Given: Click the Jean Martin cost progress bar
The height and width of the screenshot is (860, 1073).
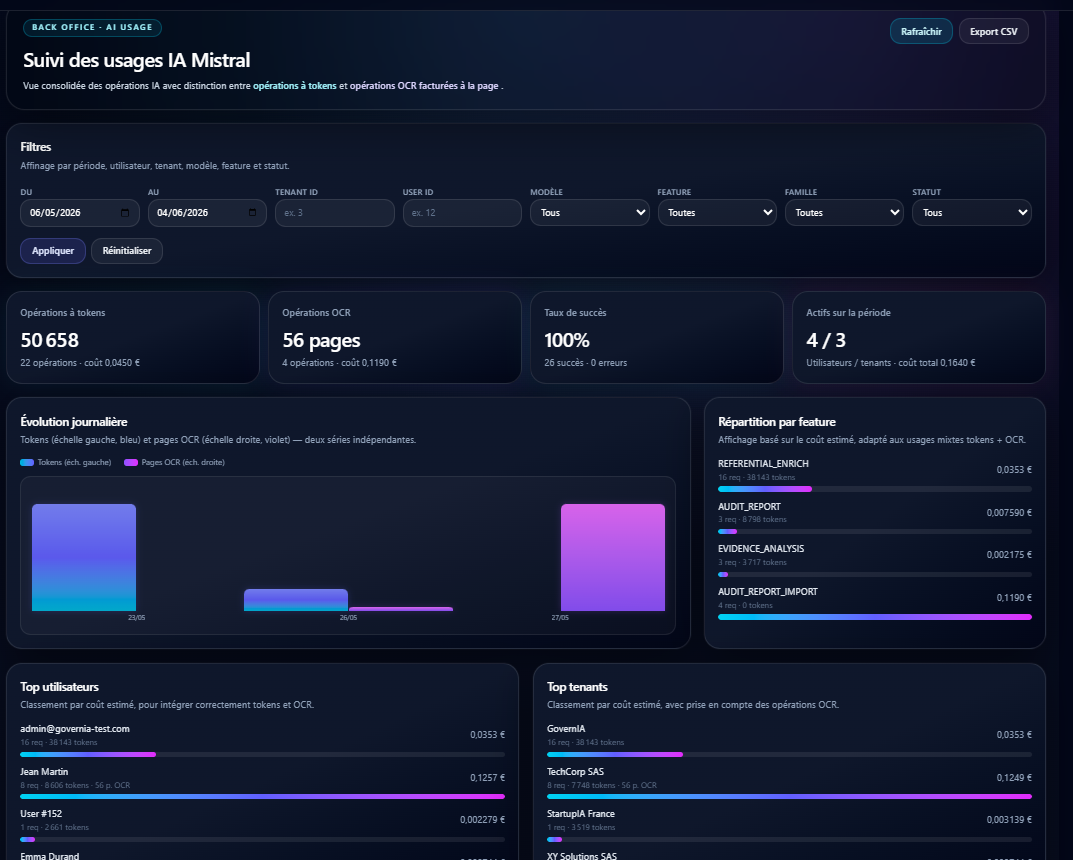Looking at the screenshot, I should point(263,796).
